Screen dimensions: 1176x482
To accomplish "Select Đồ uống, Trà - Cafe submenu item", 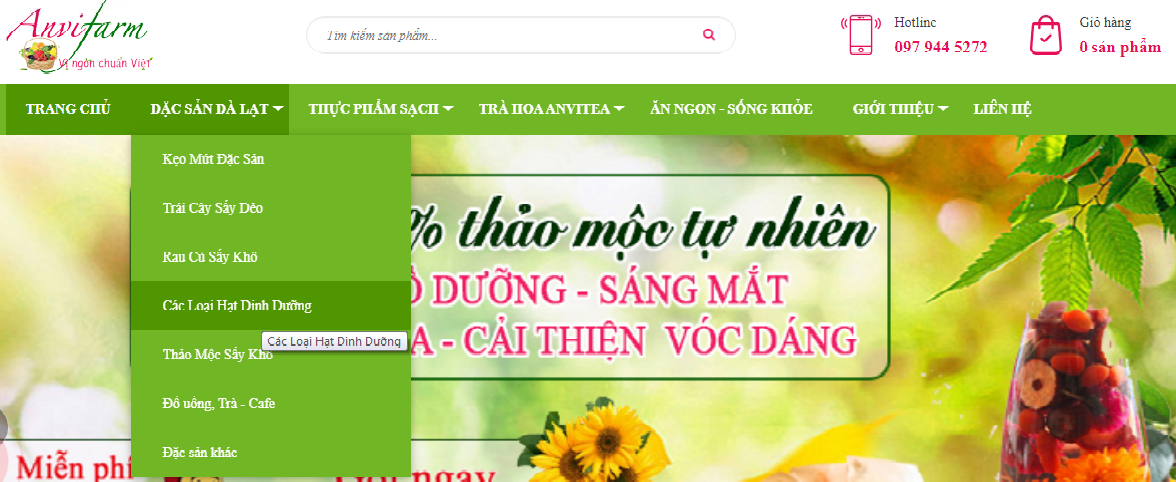I will point(271,403).
